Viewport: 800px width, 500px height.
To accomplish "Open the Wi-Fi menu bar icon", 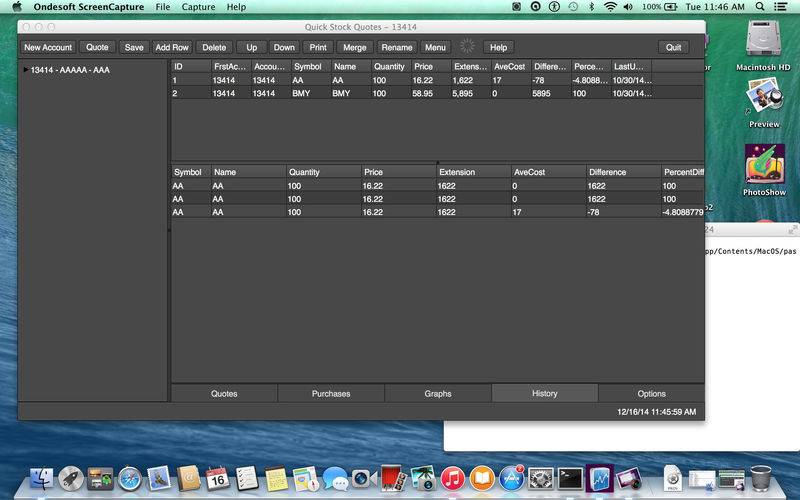I will pyautogui.click(x=610, y=7).
